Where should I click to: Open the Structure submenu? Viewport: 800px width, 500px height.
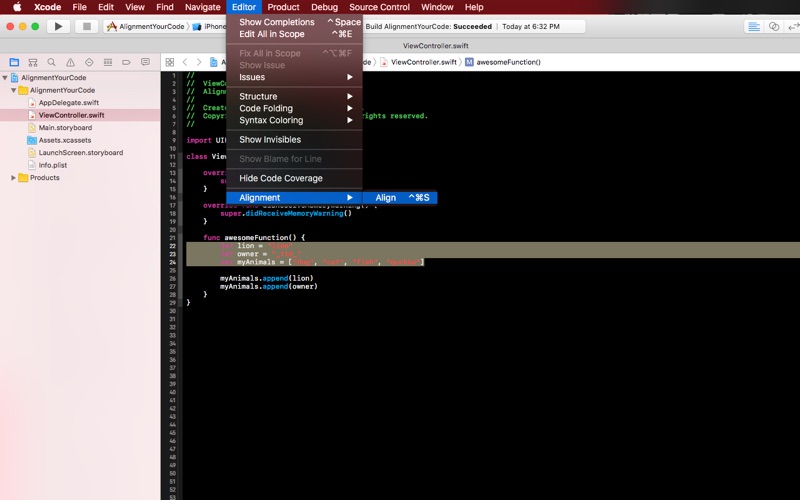click(294, 96)
